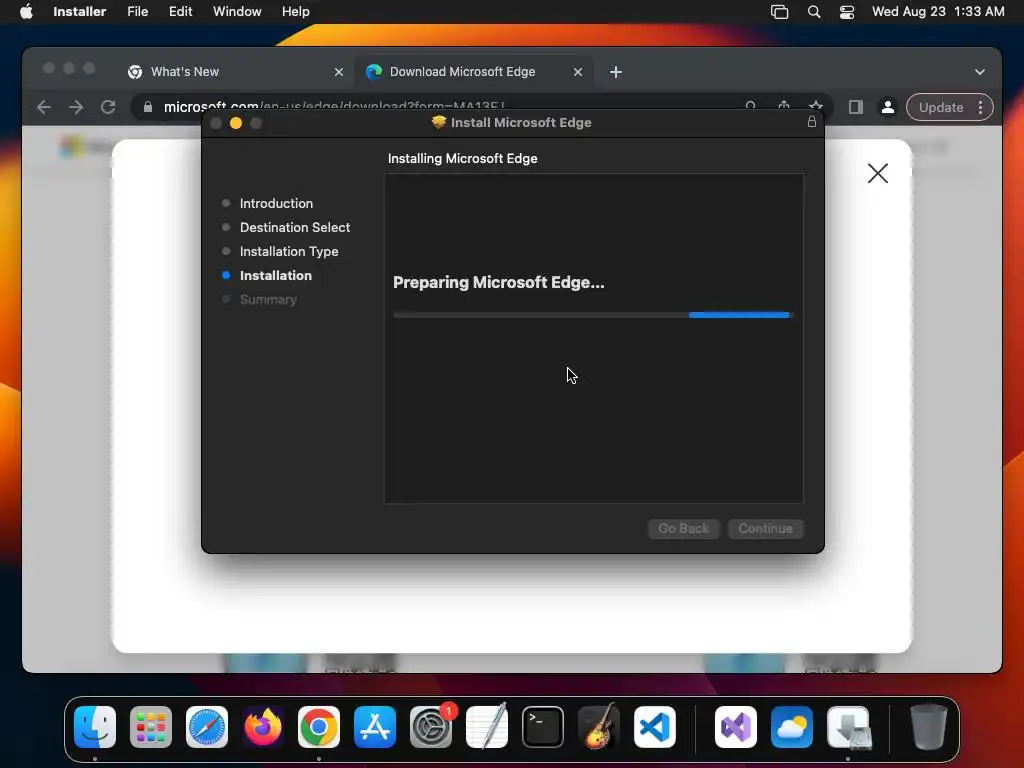Click the date and time in menu bar
1024x768 pixels.
pos(938,11)
